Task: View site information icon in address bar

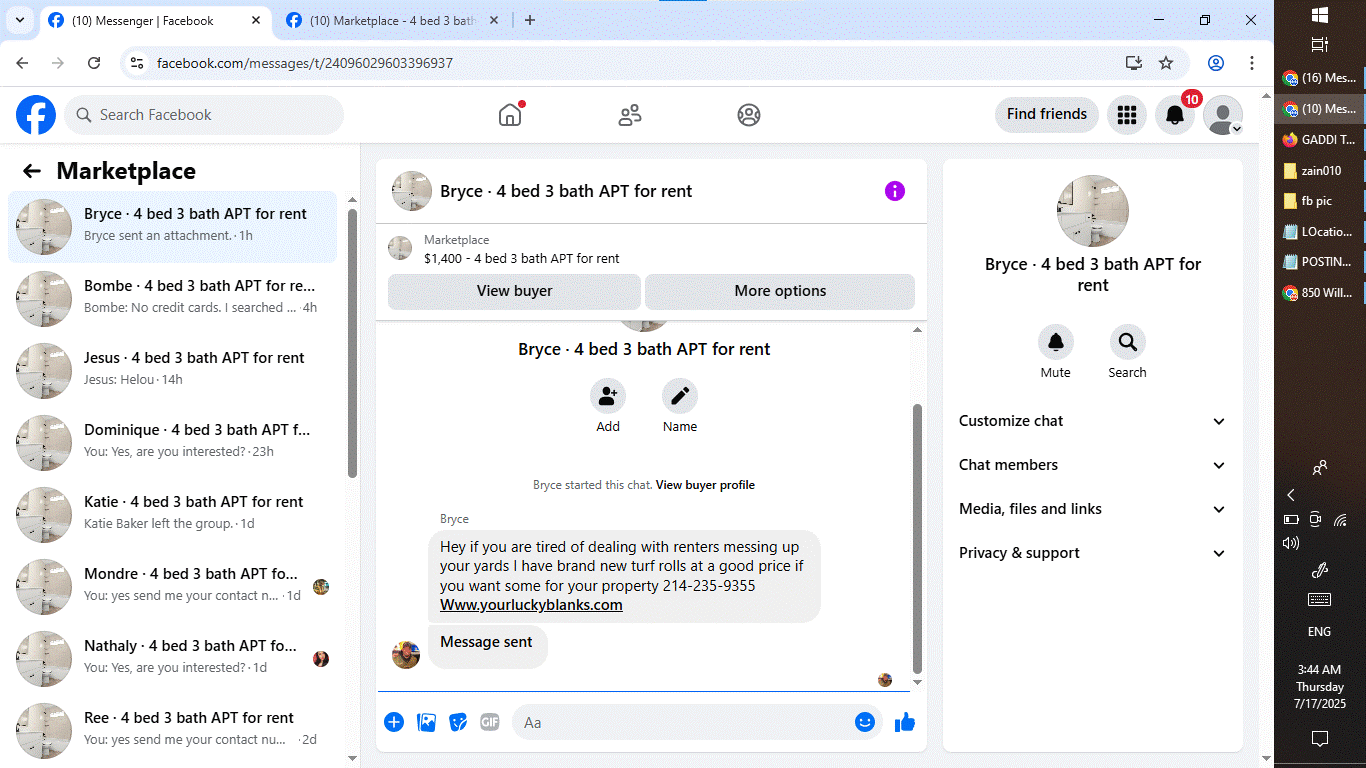Action: click(x=138, y=63)
